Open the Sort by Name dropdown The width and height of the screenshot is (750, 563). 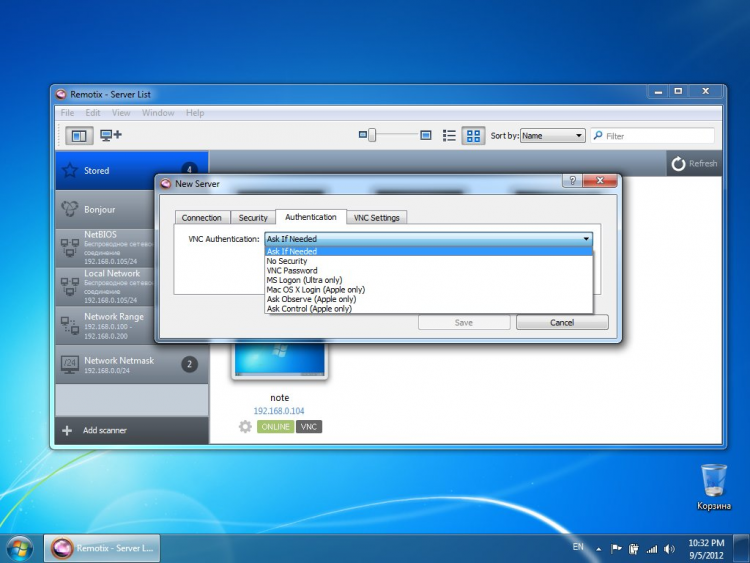552,136
